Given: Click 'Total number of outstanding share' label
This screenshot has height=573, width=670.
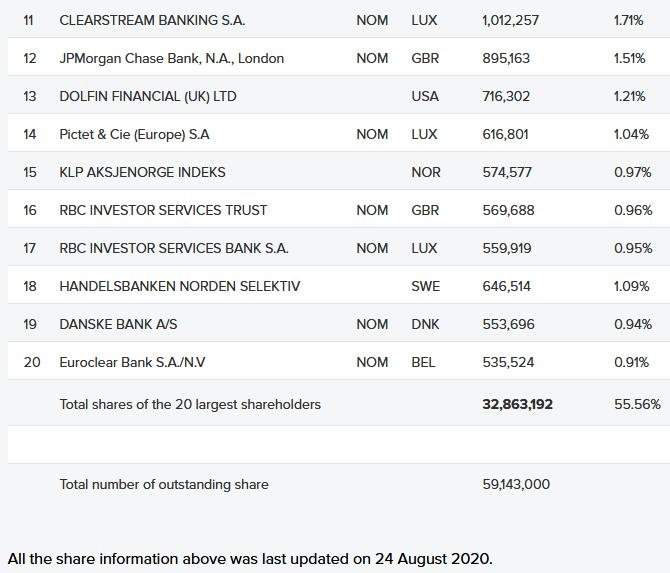Looking at the screenshot, I should [164, 484].
